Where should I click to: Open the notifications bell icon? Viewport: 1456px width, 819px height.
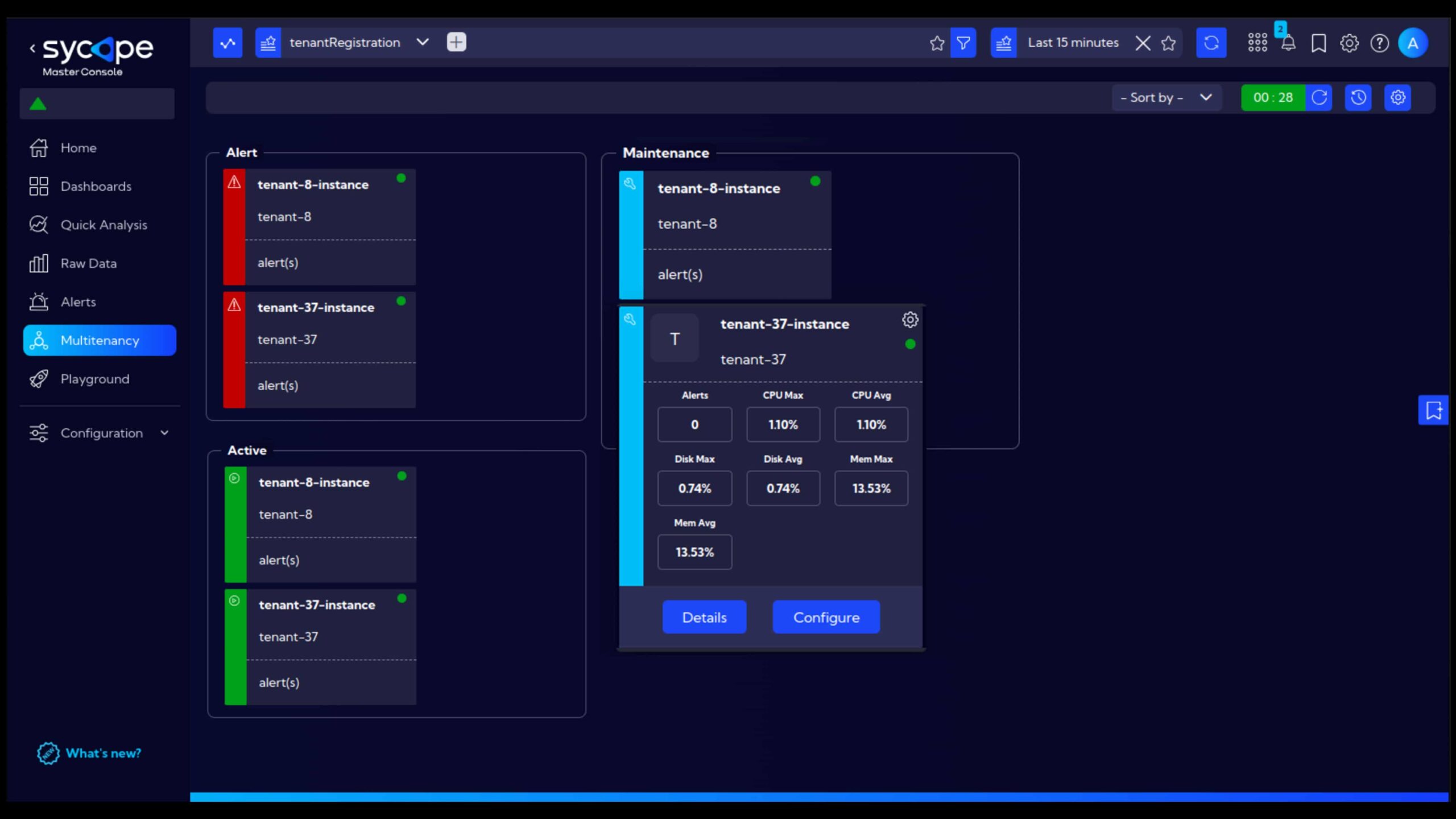(x=1288, y=43)
